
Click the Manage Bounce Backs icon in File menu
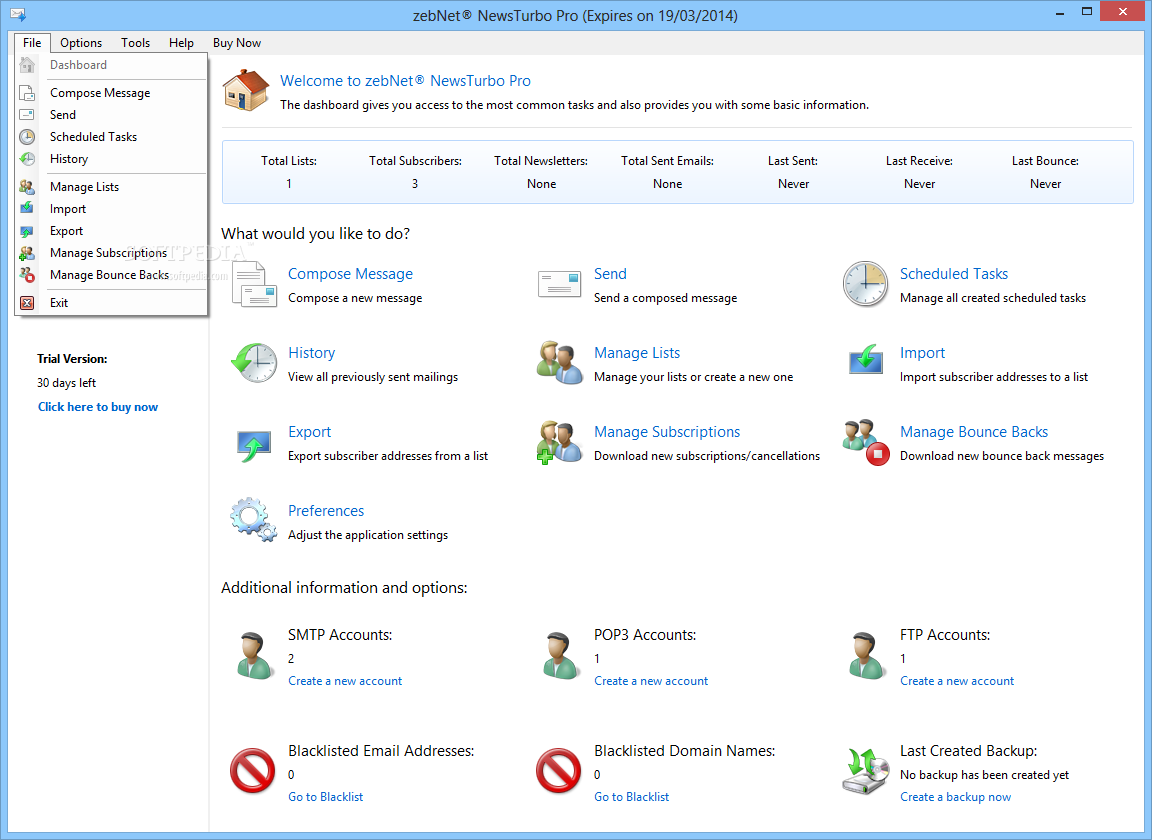coord(26,275)
